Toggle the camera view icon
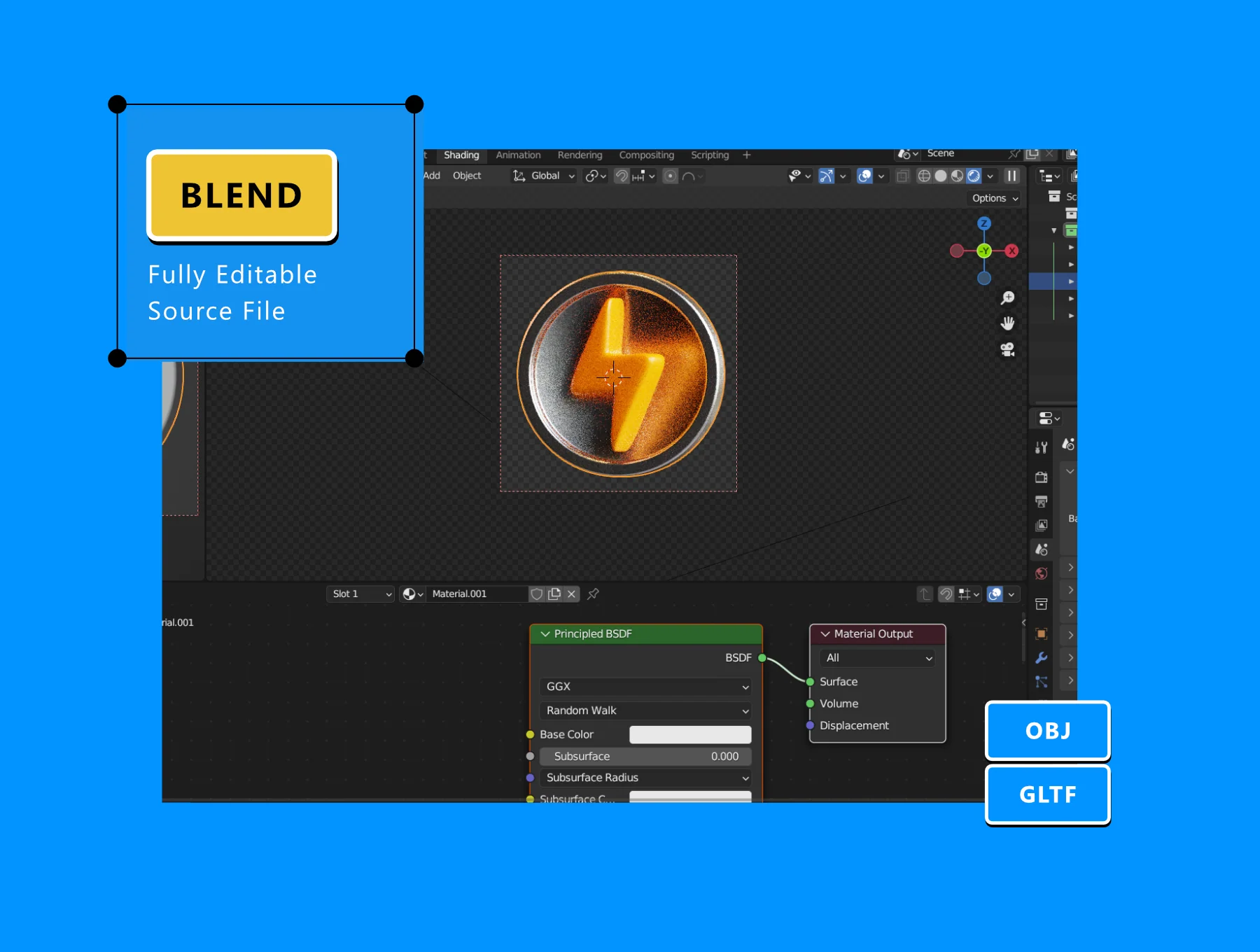 coord(1007,349)
